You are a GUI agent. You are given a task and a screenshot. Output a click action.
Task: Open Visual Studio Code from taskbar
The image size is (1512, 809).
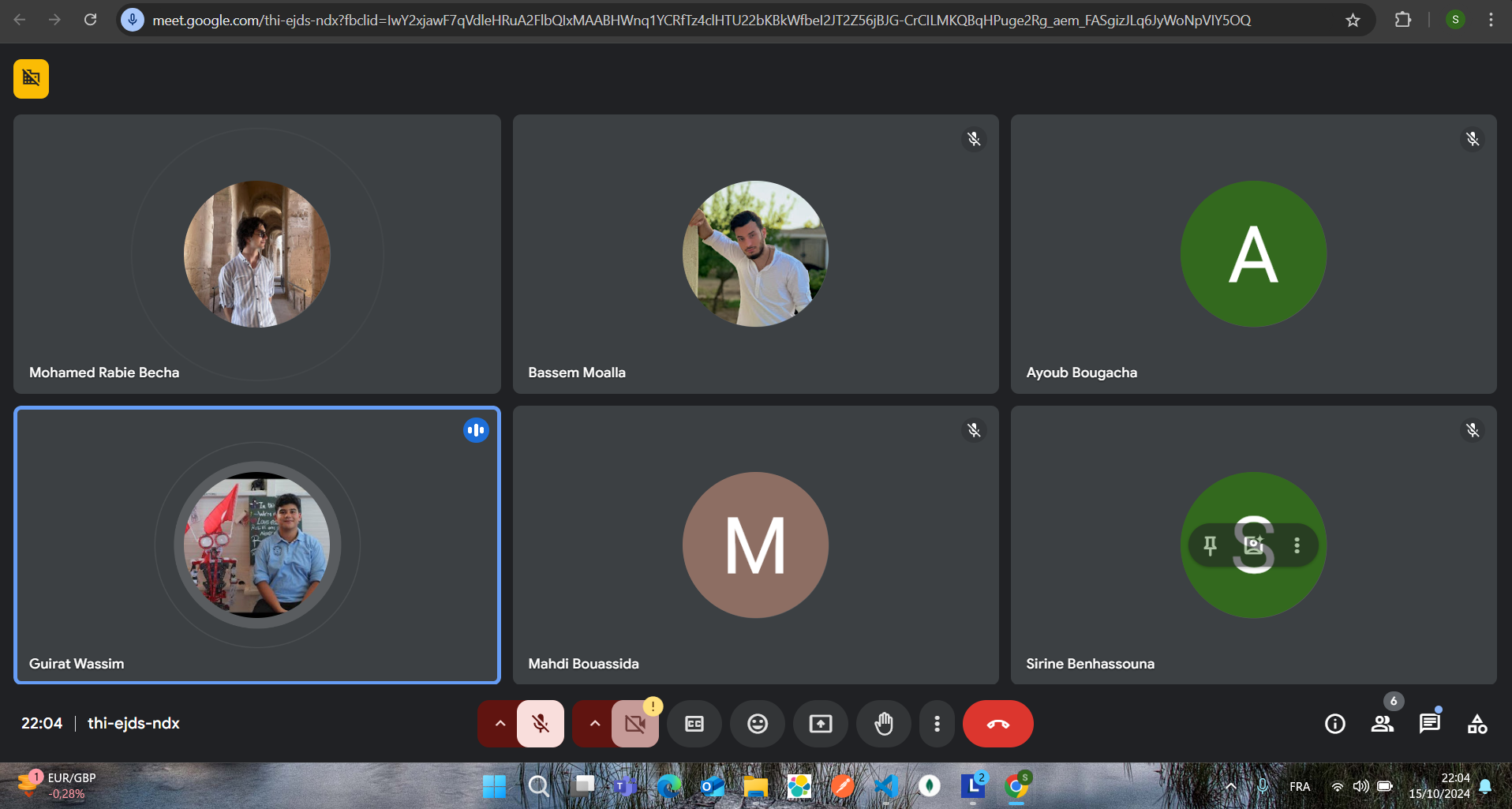(x=885, y=786)
